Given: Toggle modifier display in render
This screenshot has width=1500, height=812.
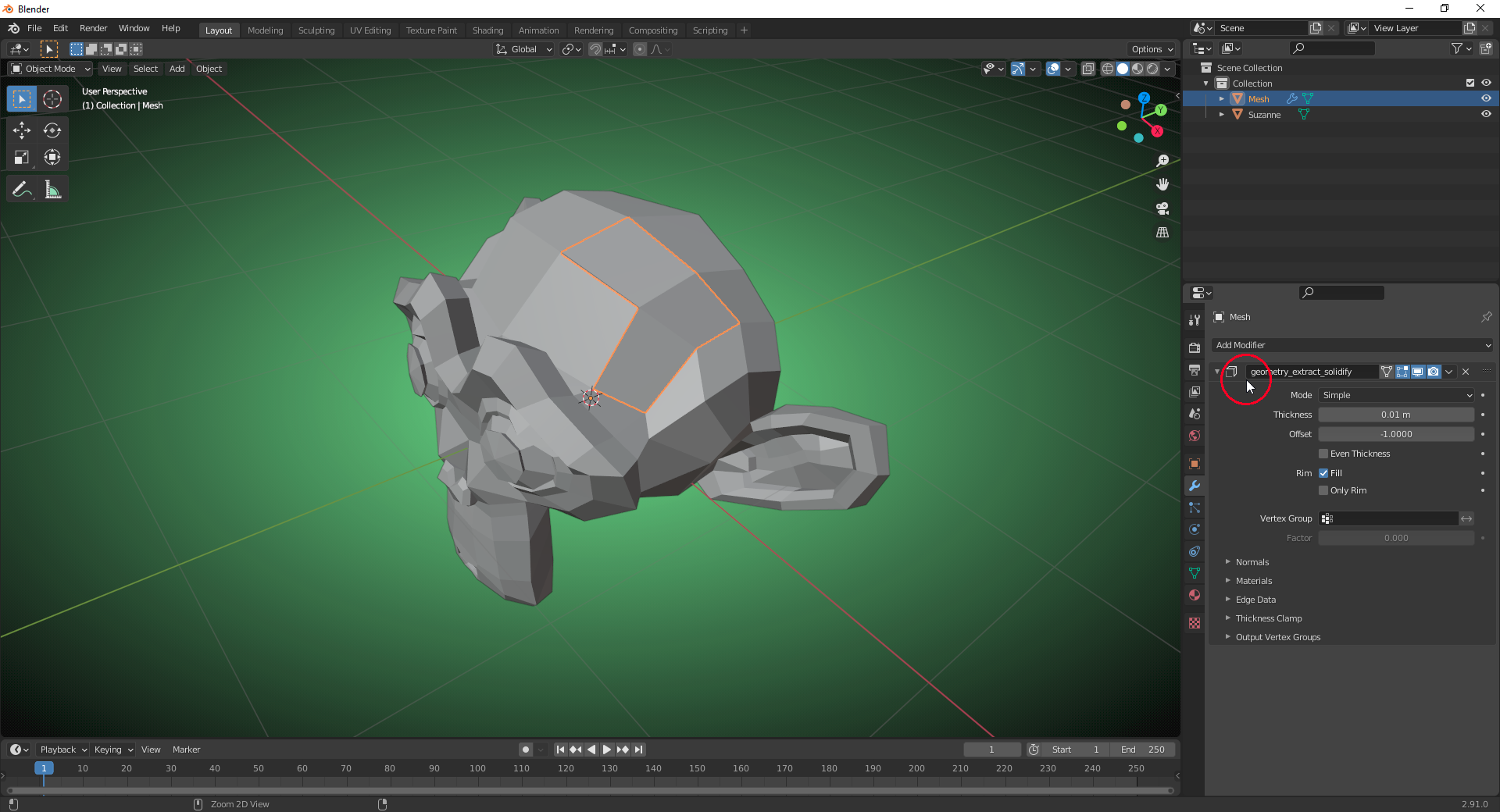Looking at the screenshot, I should click(1434, 372).
